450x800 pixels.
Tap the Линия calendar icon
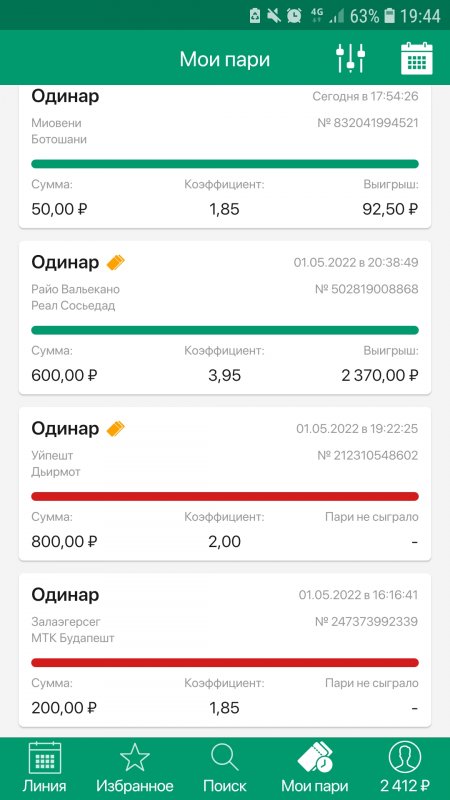pos(45,758)
